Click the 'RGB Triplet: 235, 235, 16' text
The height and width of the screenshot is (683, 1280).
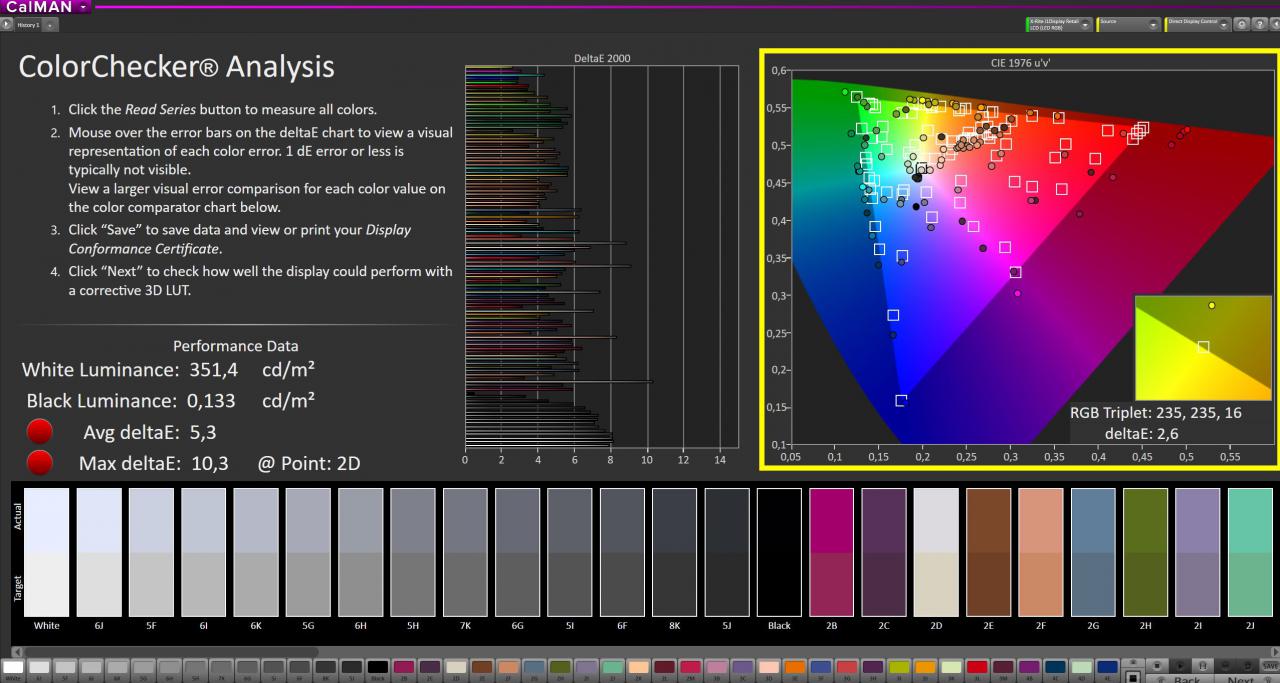pyautogui.click(x=1155, y=413)
